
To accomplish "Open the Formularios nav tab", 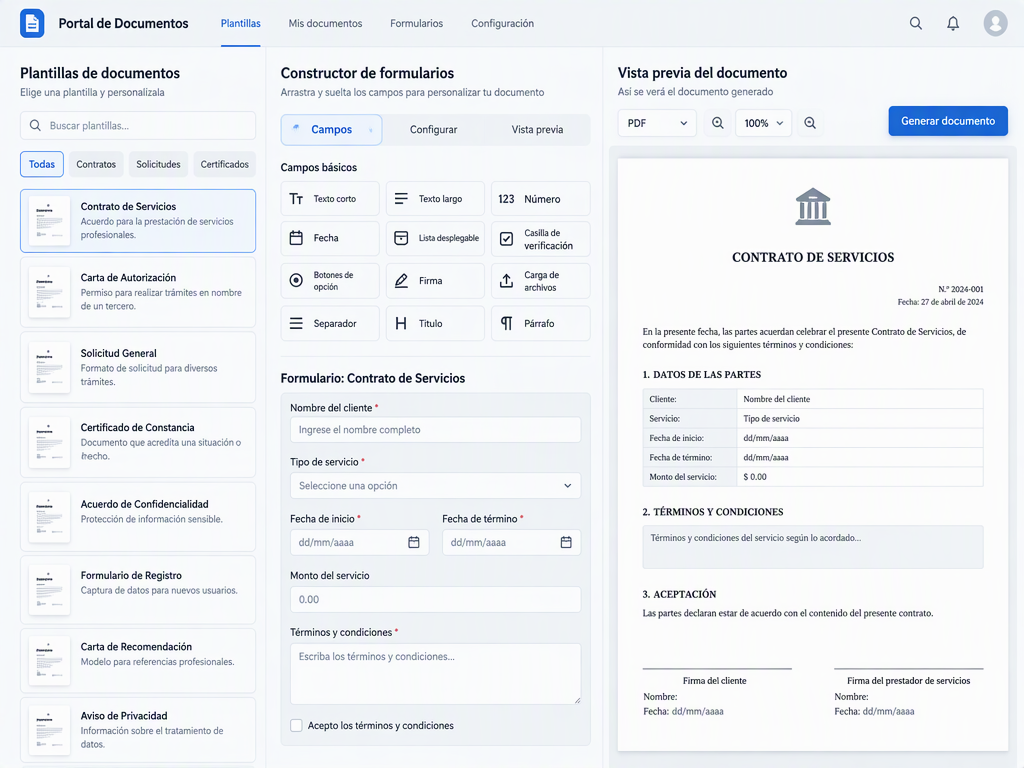I will point(417,24).
